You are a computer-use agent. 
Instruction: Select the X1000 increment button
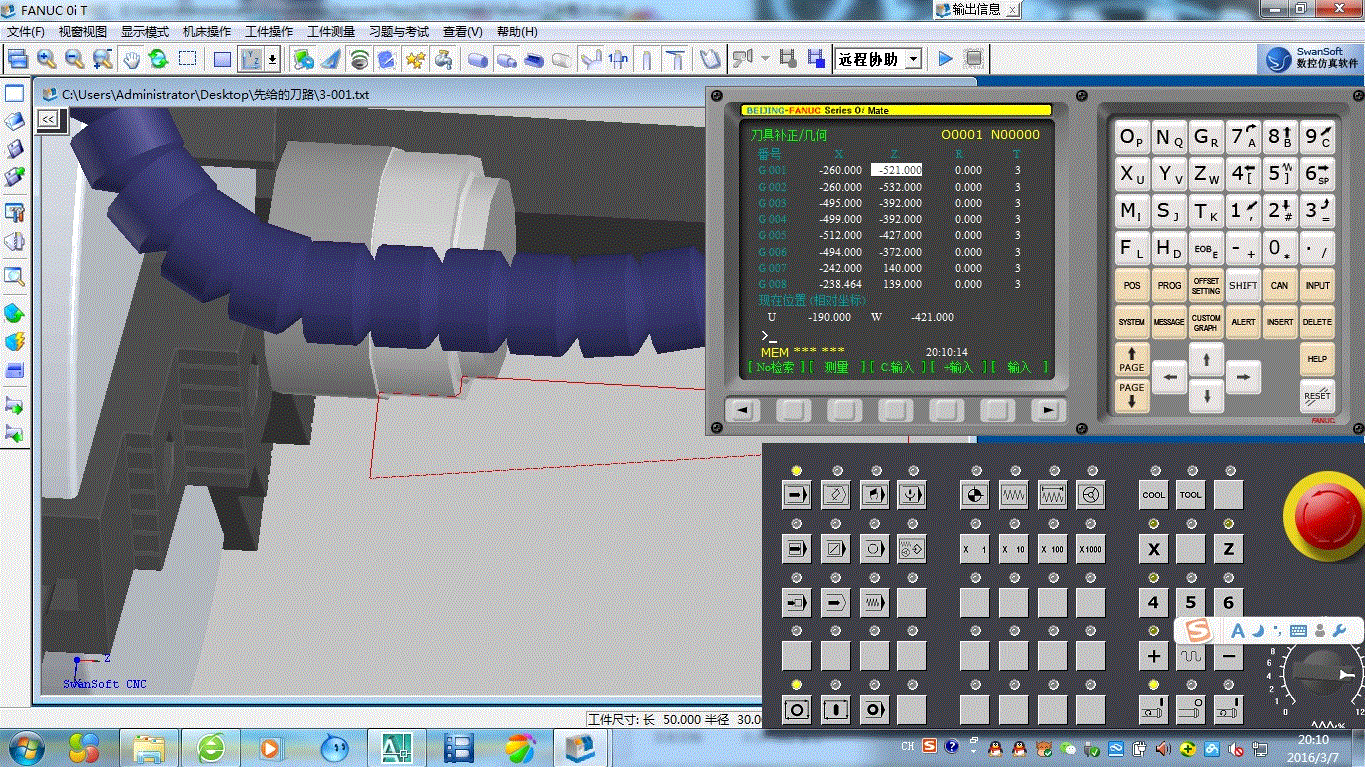(1090, 549)
